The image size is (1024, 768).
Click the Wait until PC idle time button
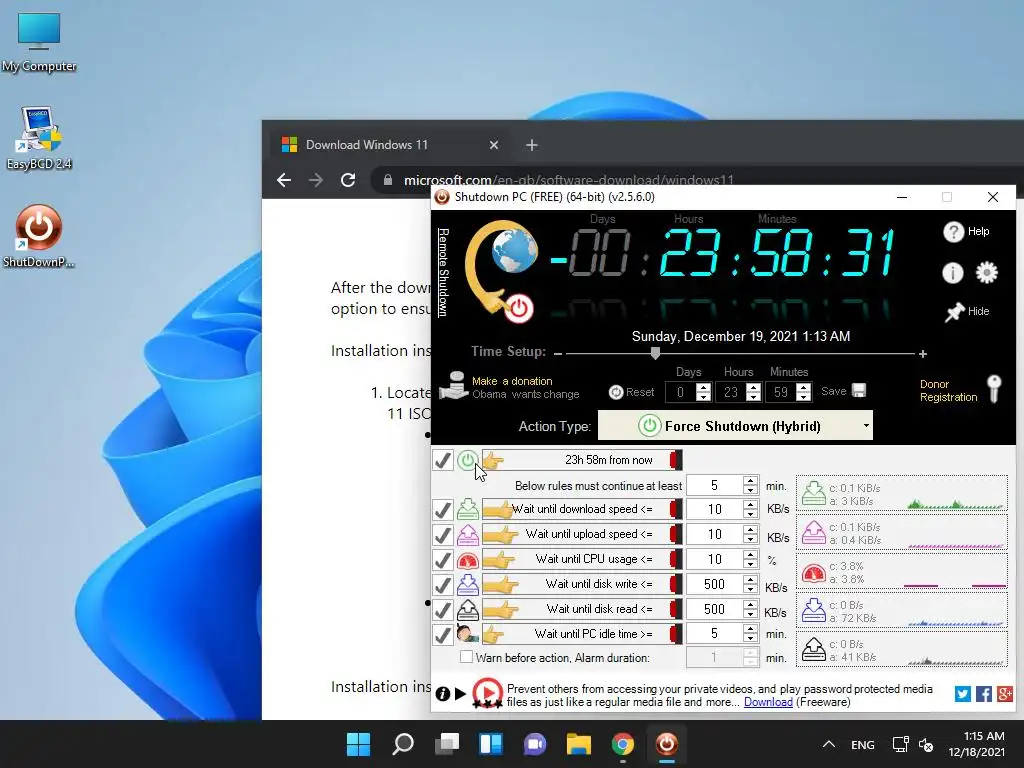(582, 633)
